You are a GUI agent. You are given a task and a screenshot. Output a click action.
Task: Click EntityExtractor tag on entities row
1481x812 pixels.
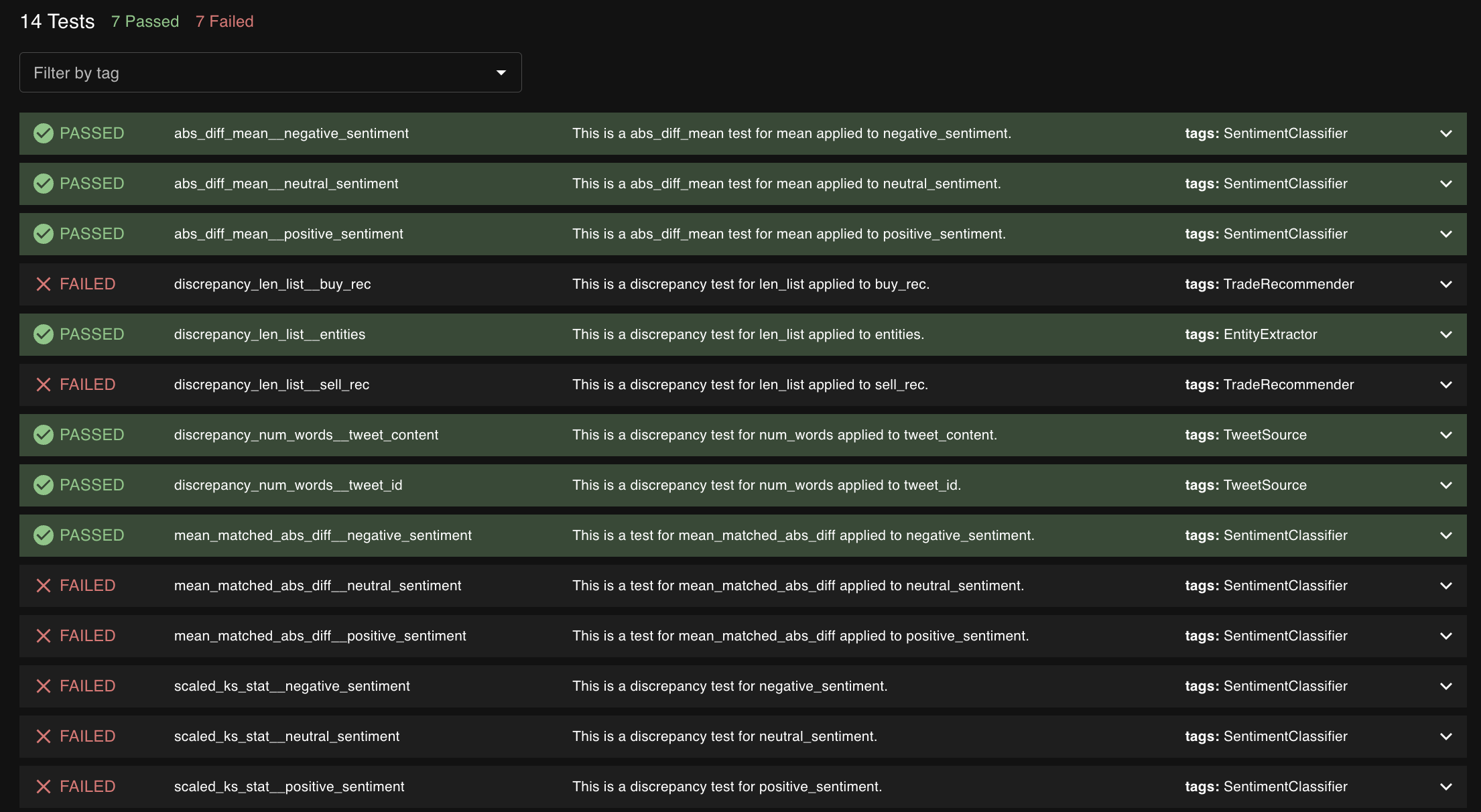click(x=1270, y=334)
